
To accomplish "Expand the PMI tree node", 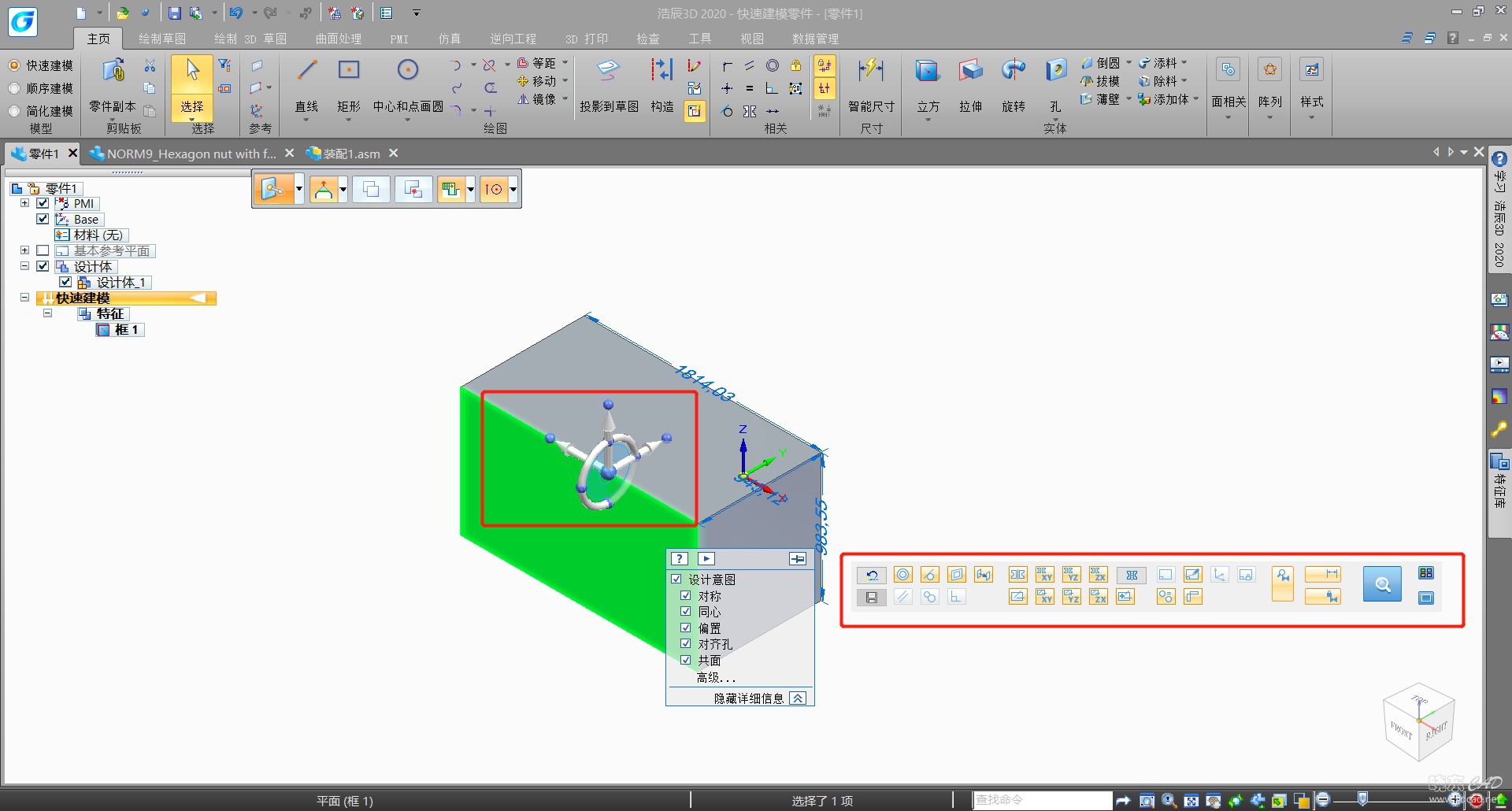I will tap(24, 203).
